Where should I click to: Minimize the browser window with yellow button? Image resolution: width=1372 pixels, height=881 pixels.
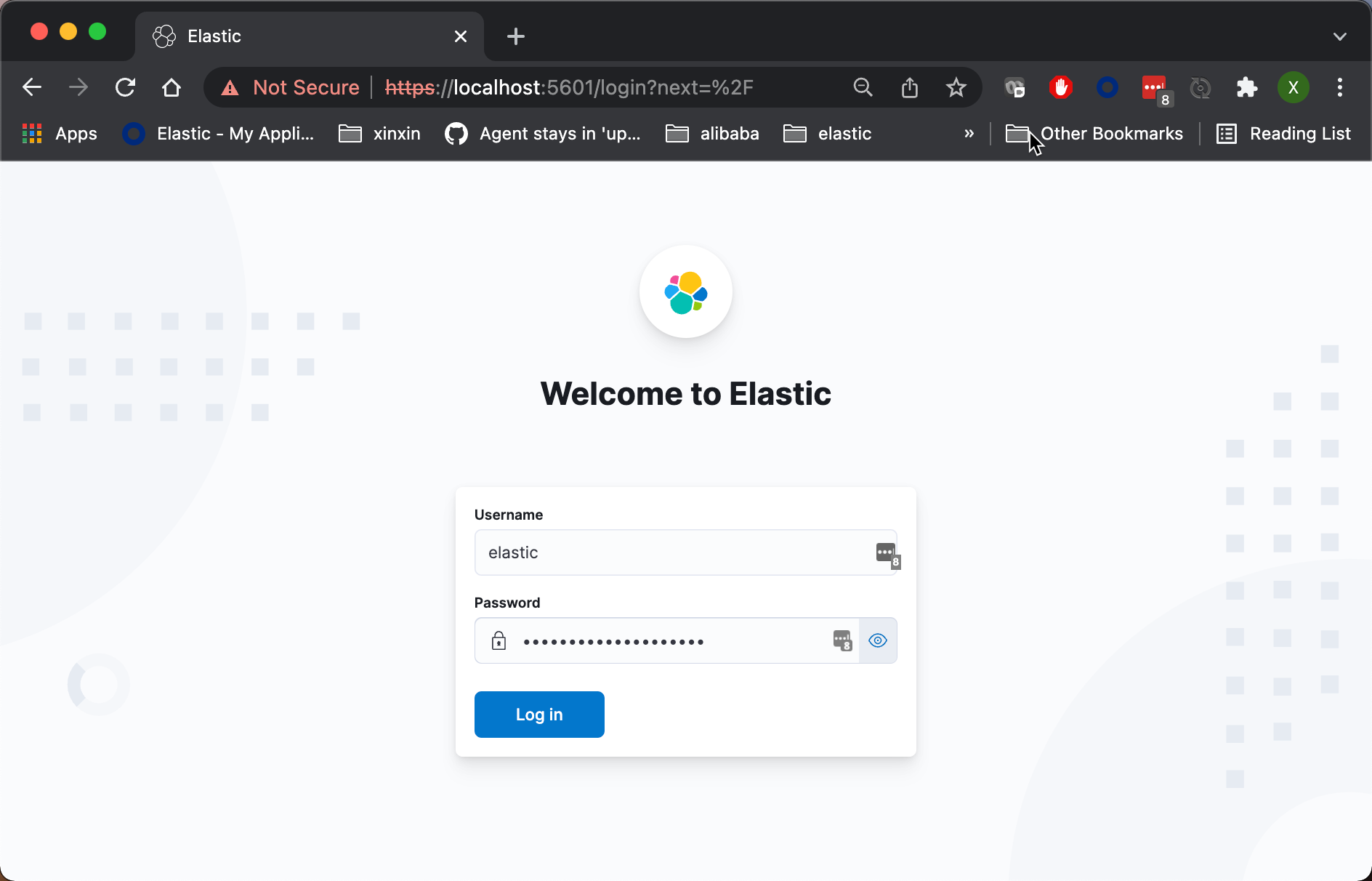coord(68,32)
